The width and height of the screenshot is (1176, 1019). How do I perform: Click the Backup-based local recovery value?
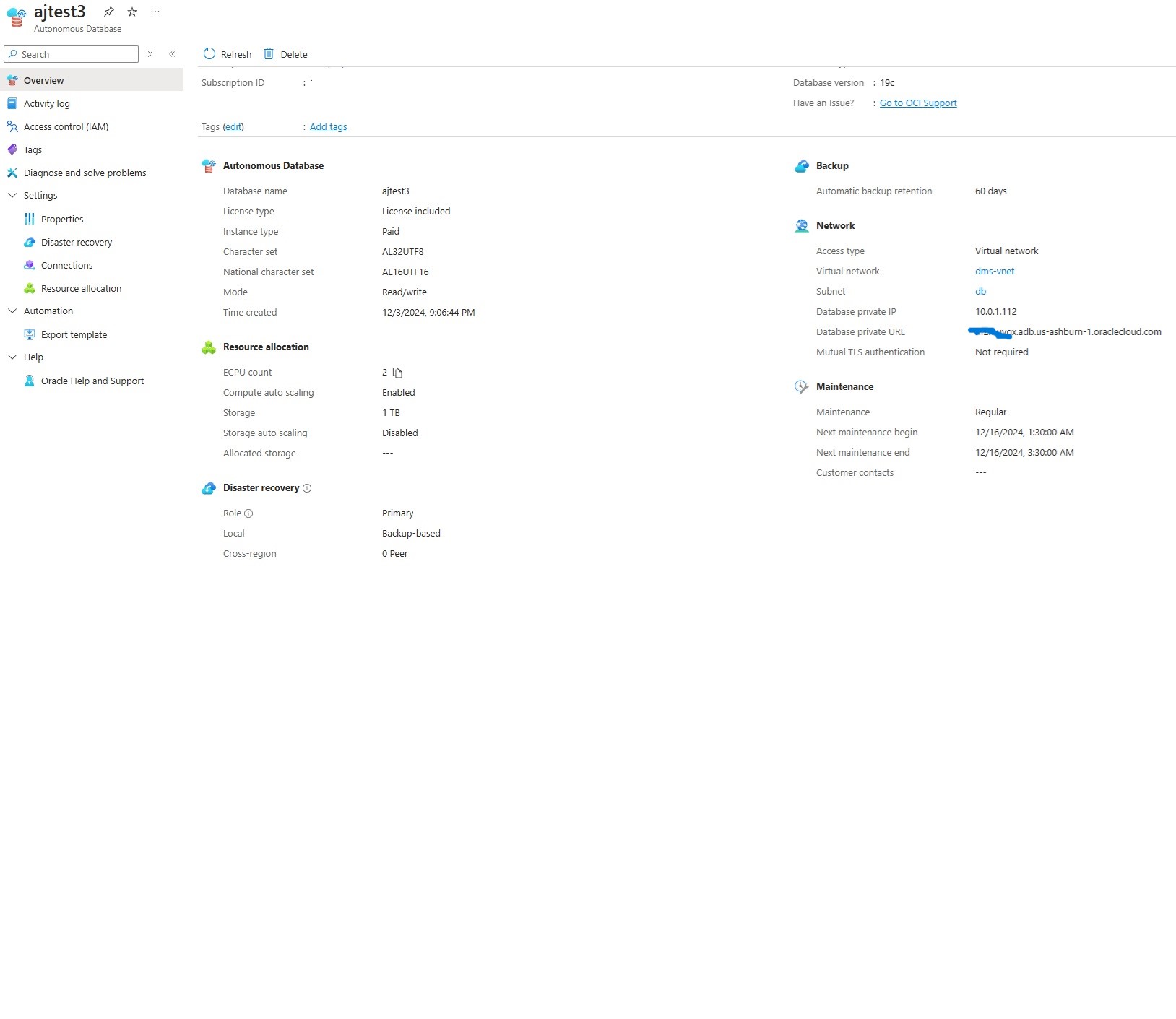pyautogui.click(x=411, y=534)
